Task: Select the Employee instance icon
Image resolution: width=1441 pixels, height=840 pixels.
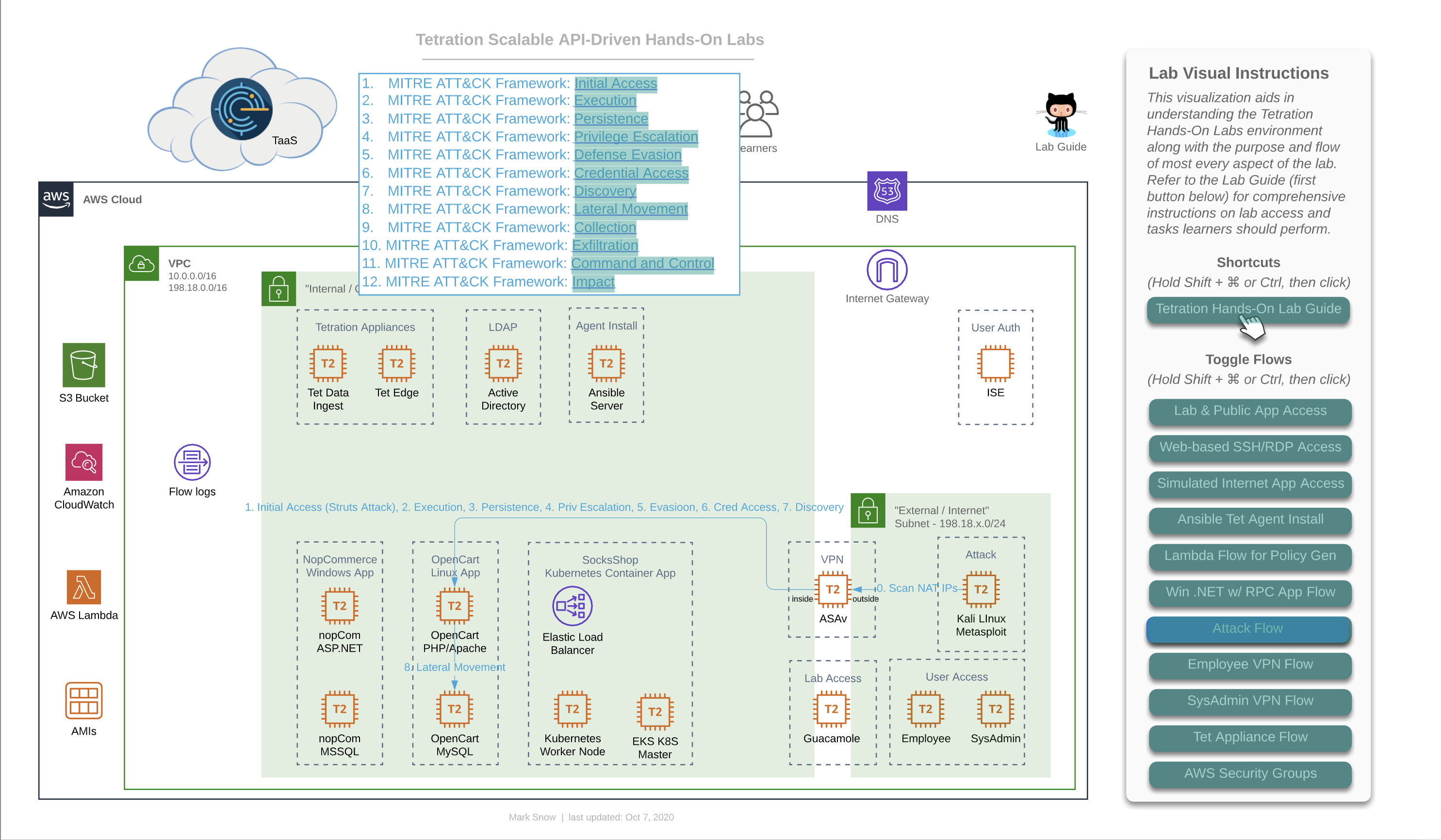Action: pos(926,709)
